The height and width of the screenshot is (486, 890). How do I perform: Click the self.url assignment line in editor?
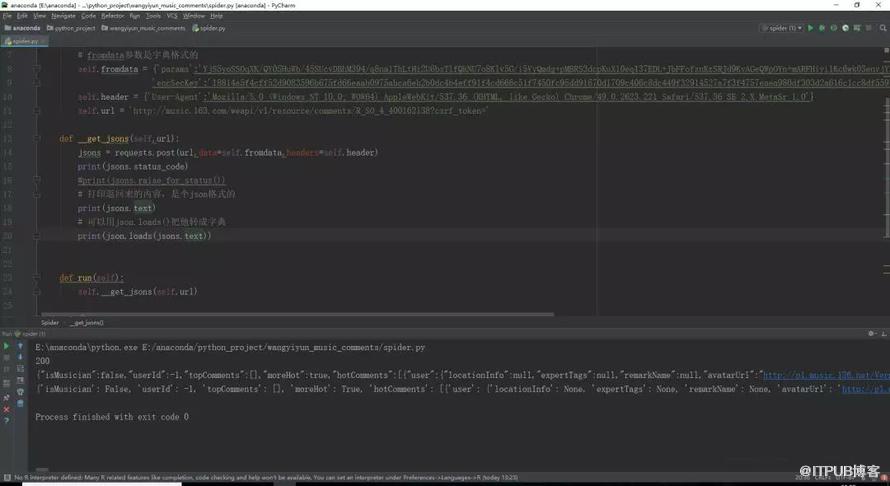(x=283, y=111)
